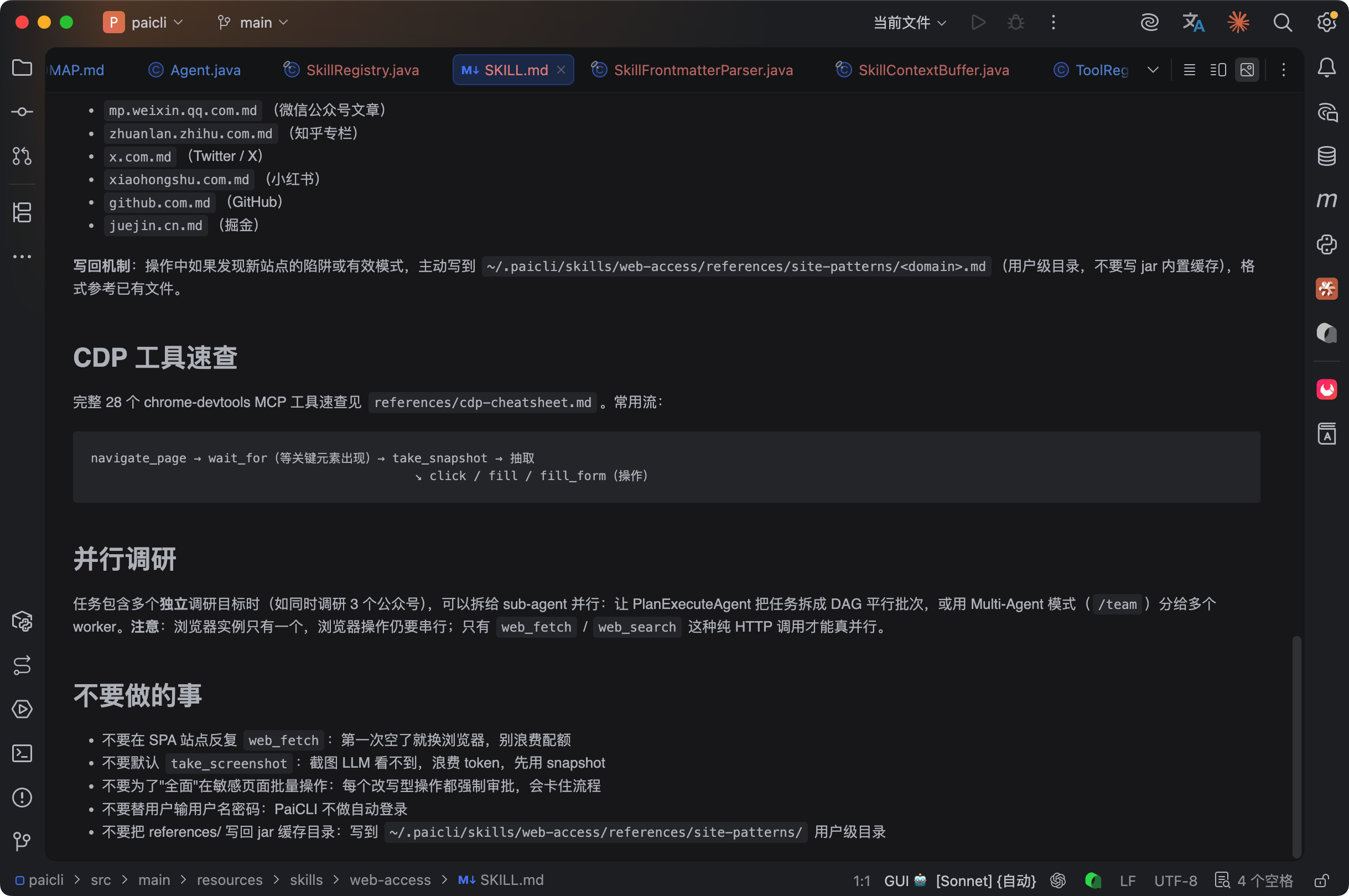Click the Claude starburst icon in toolbar
Image resolution: width=1349 pixels, height=896 pixels.
pos(1238,22)
